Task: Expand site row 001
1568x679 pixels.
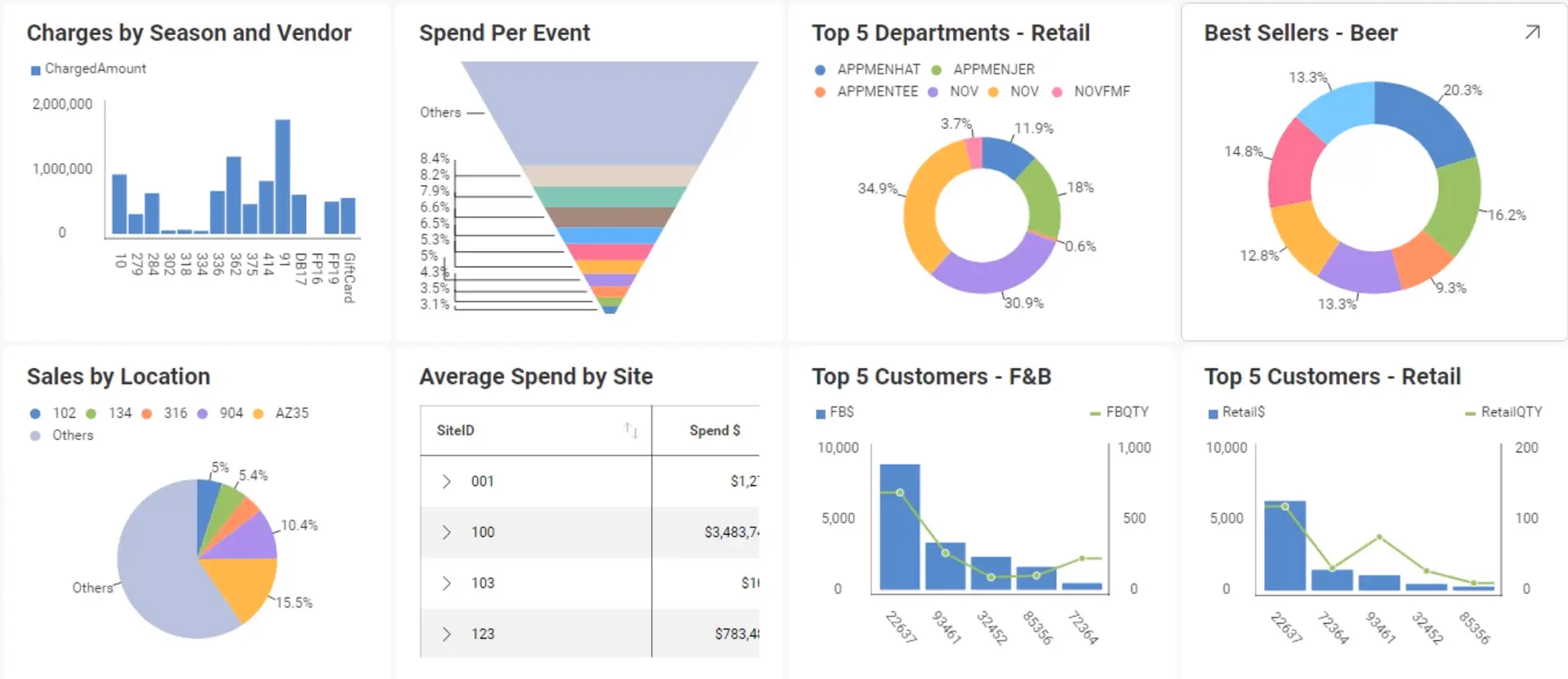Action: point(446,482)
